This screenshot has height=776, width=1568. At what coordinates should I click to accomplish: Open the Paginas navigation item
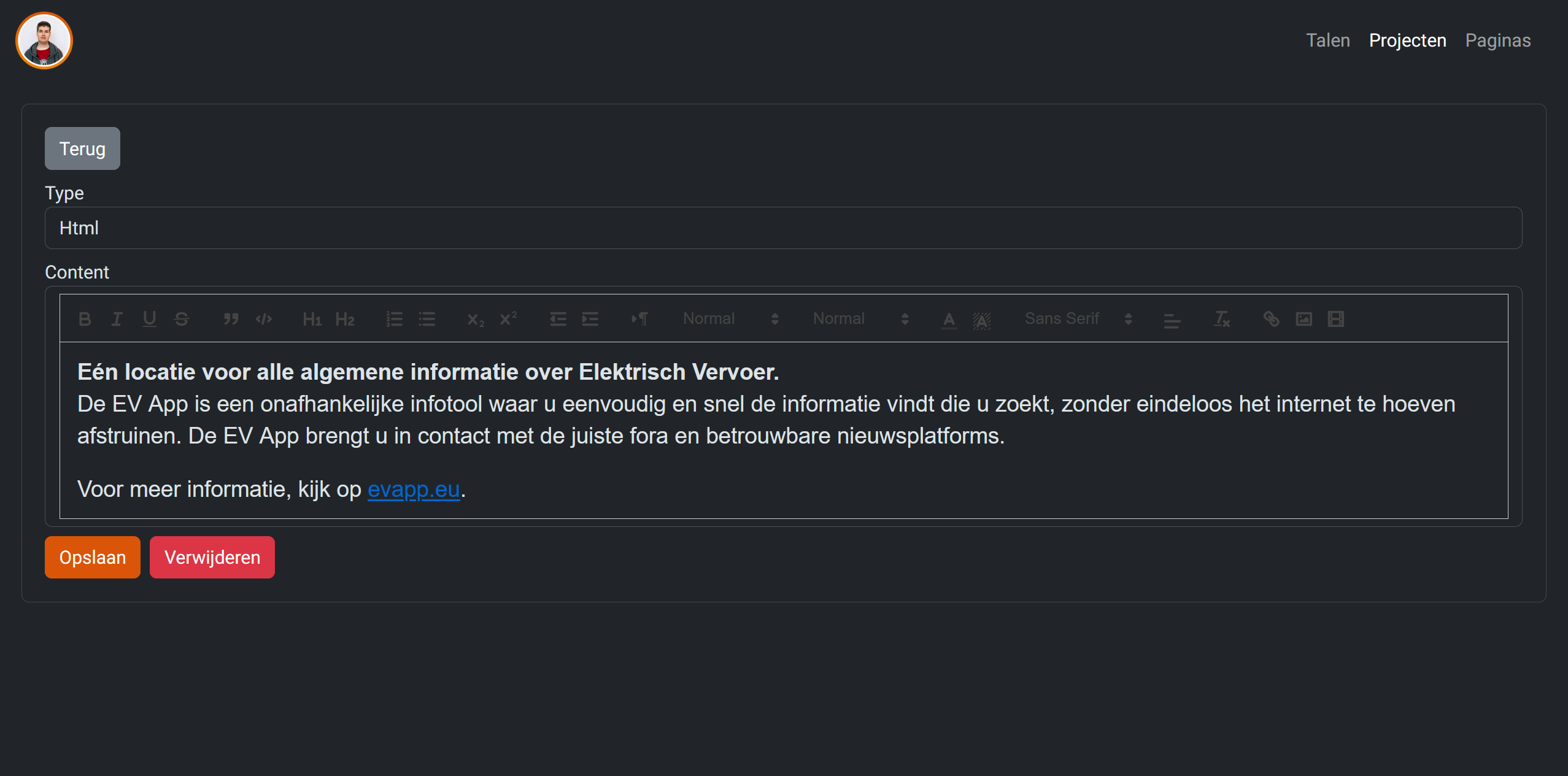coord(1497,40)
